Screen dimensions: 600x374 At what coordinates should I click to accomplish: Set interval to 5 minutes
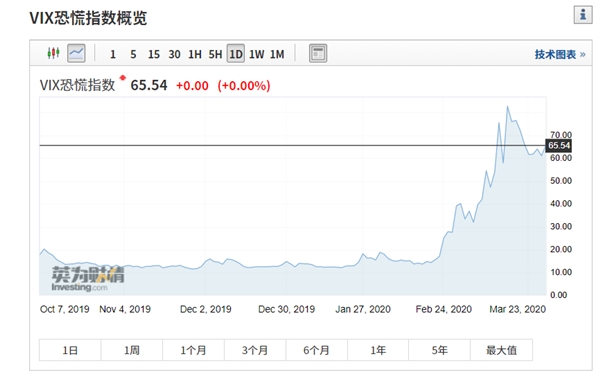tap(133, 54)
